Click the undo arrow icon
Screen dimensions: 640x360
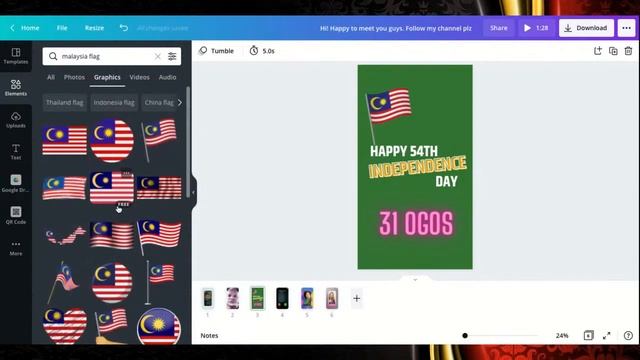click(124, 28)
